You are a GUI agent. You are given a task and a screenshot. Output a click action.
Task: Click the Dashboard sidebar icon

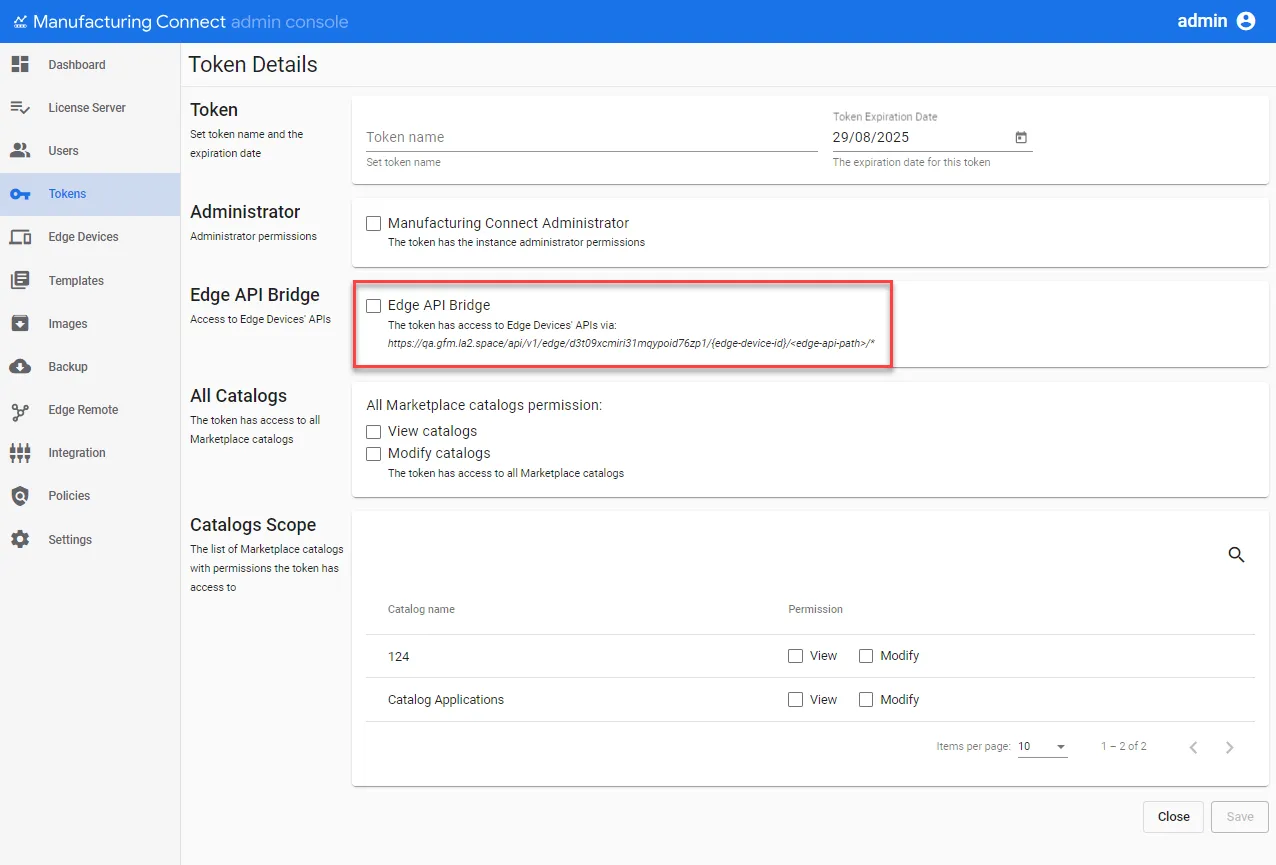coord(20,65)
